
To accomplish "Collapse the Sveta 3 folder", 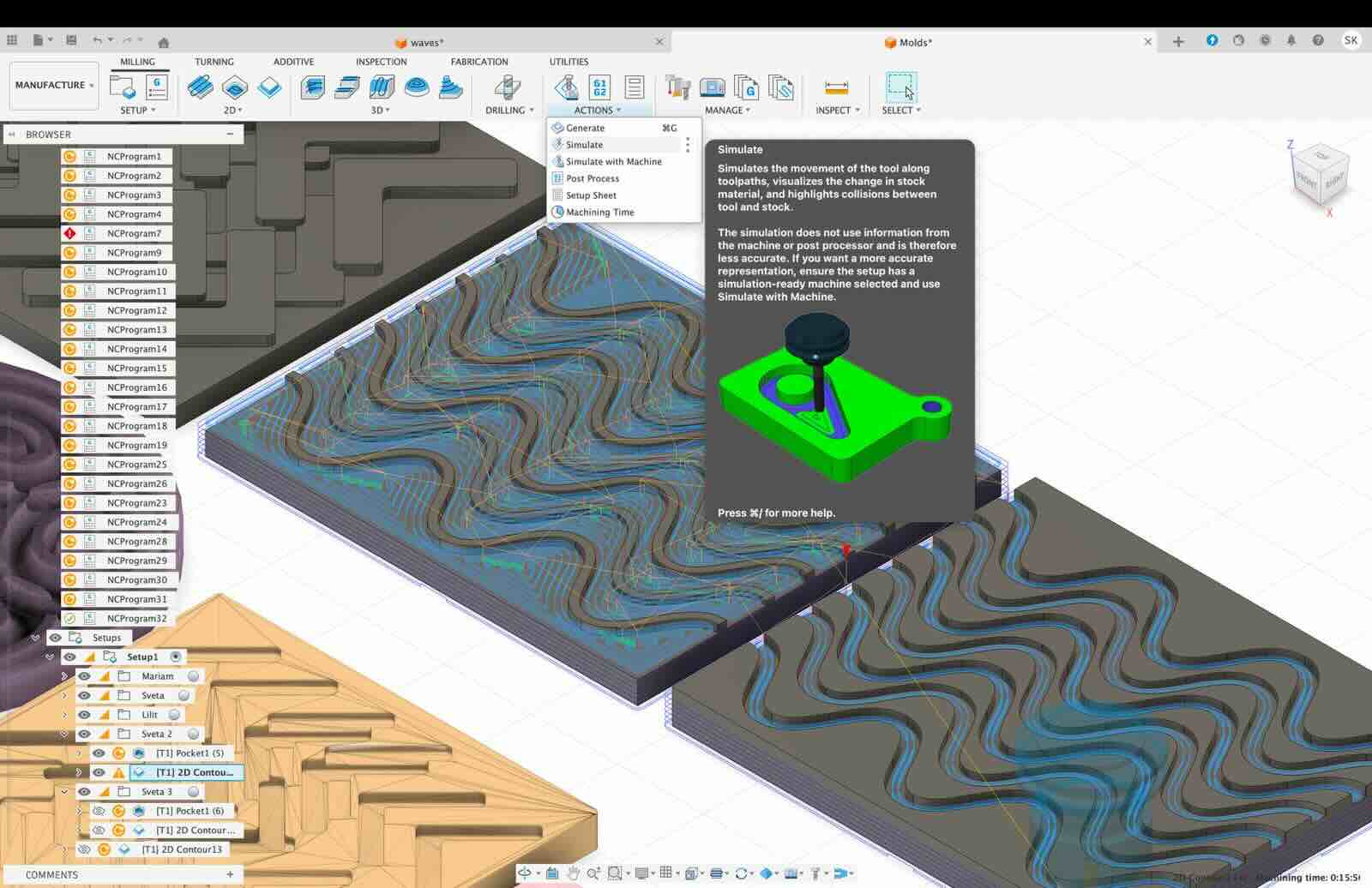I will (x=64, y=792).
